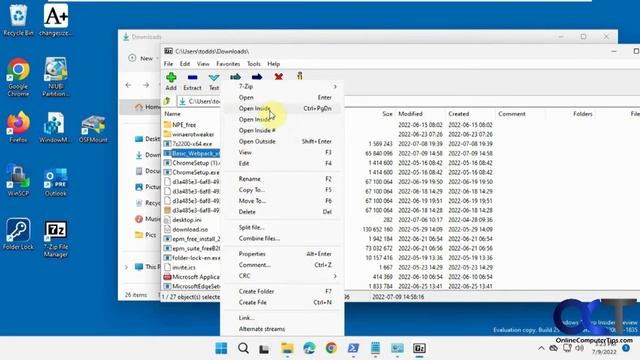Screen dimensions: 640x360
Task: Click the New button in Explorer window
Action: pyautogui.click(x=141, y=58)
